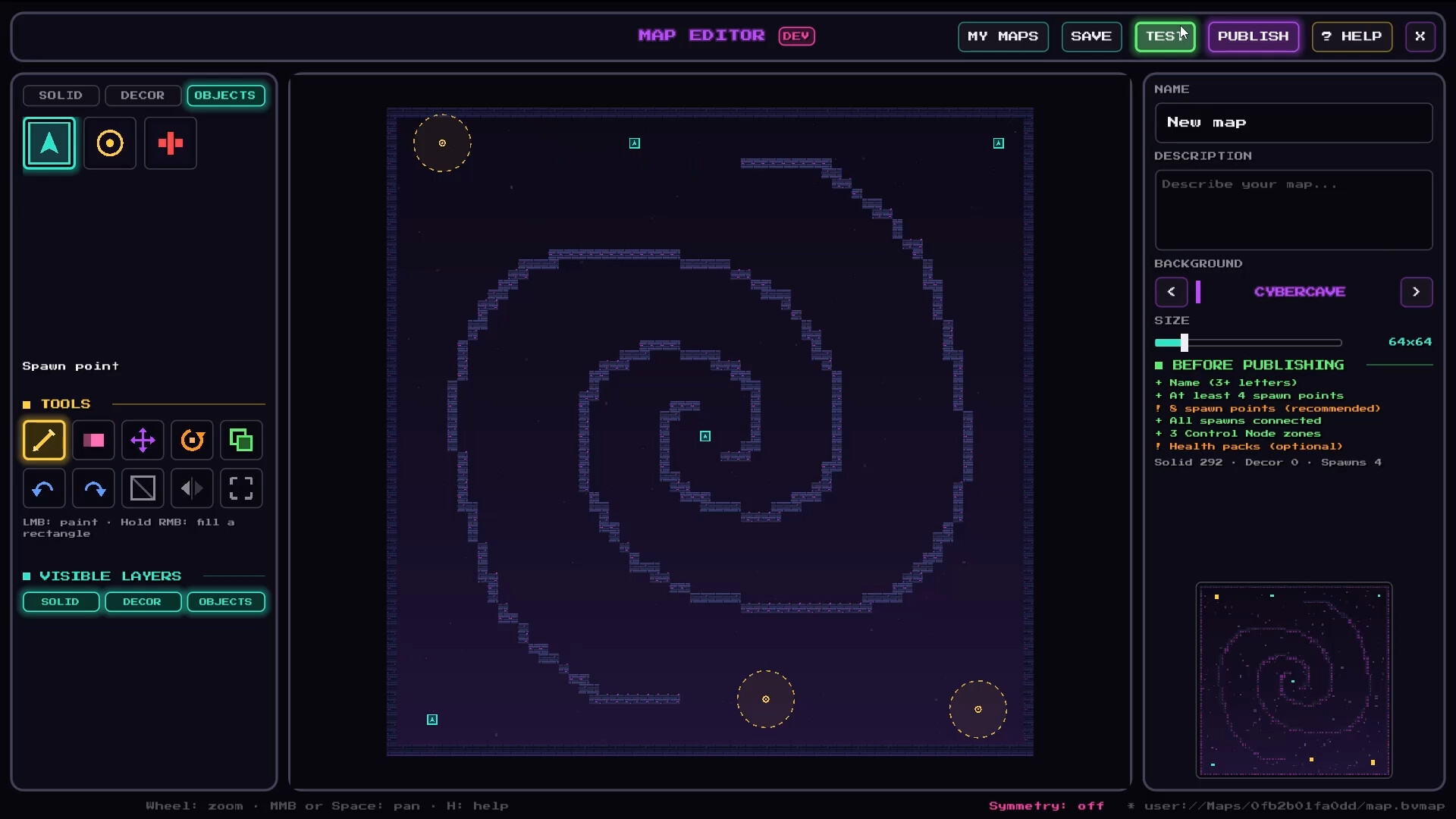Switch to the DECOR palette tab
The height and width of the screenshot is (819, 1456).
click(143, 96)
